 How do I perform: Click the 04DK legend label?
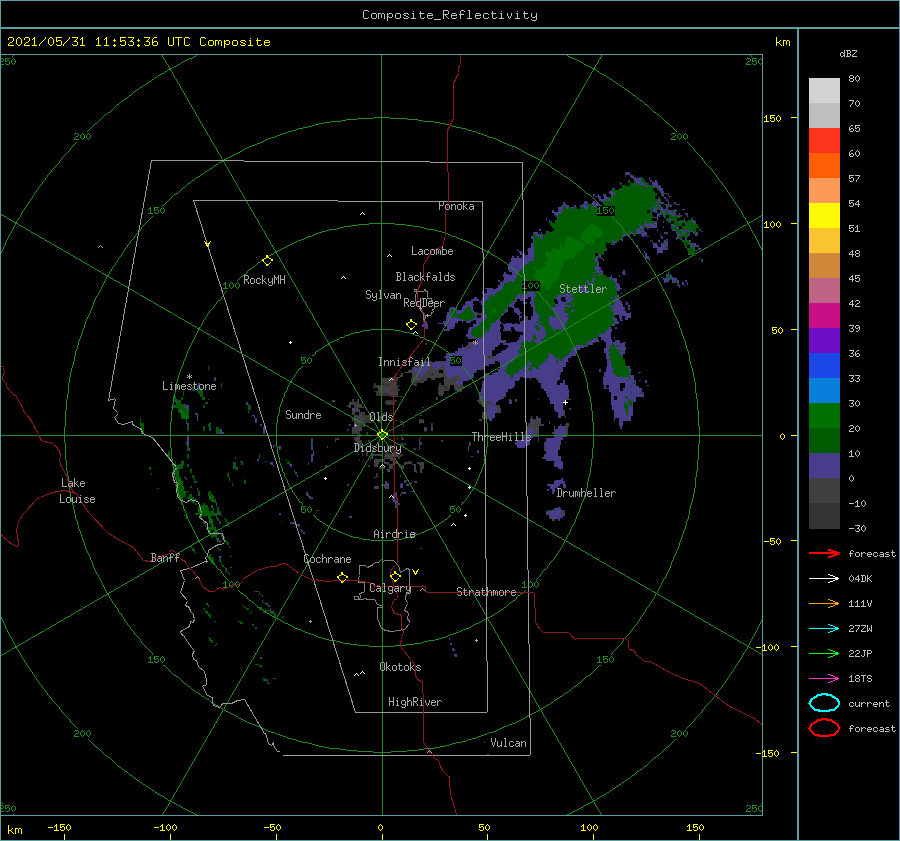pos(860,579)
